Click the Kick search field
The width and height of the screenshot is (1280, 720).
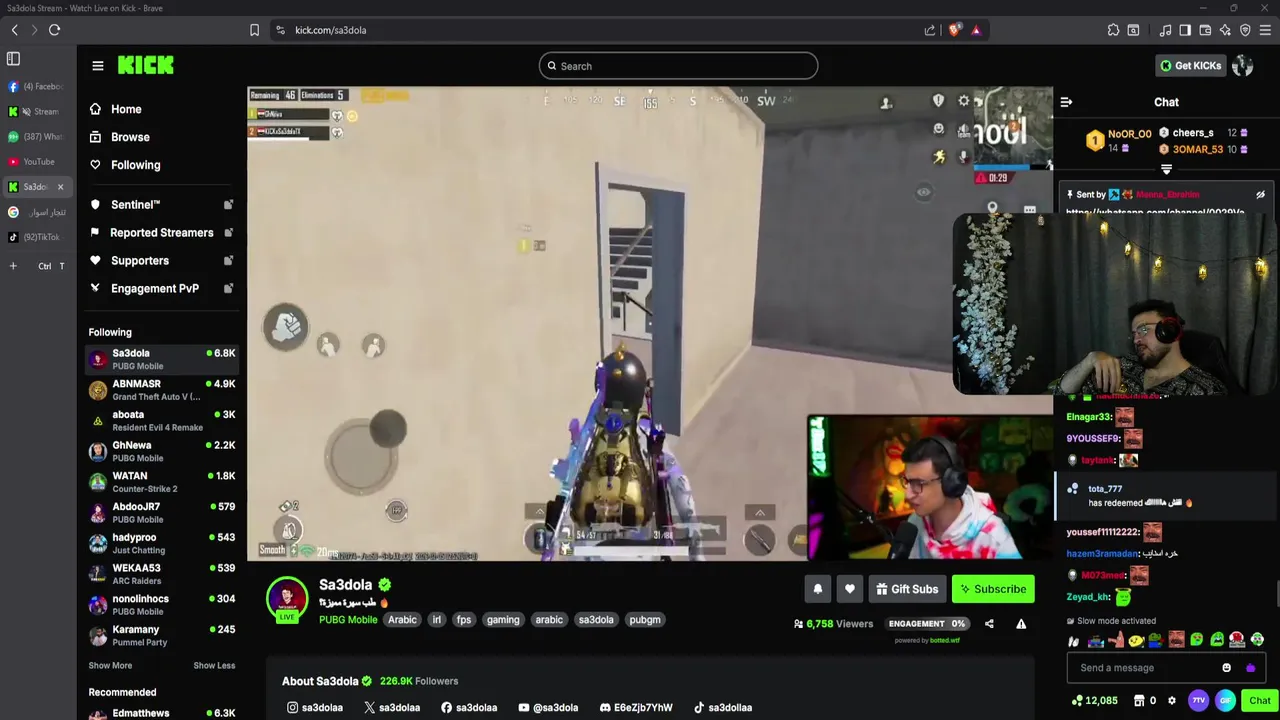tap(678, 66)
